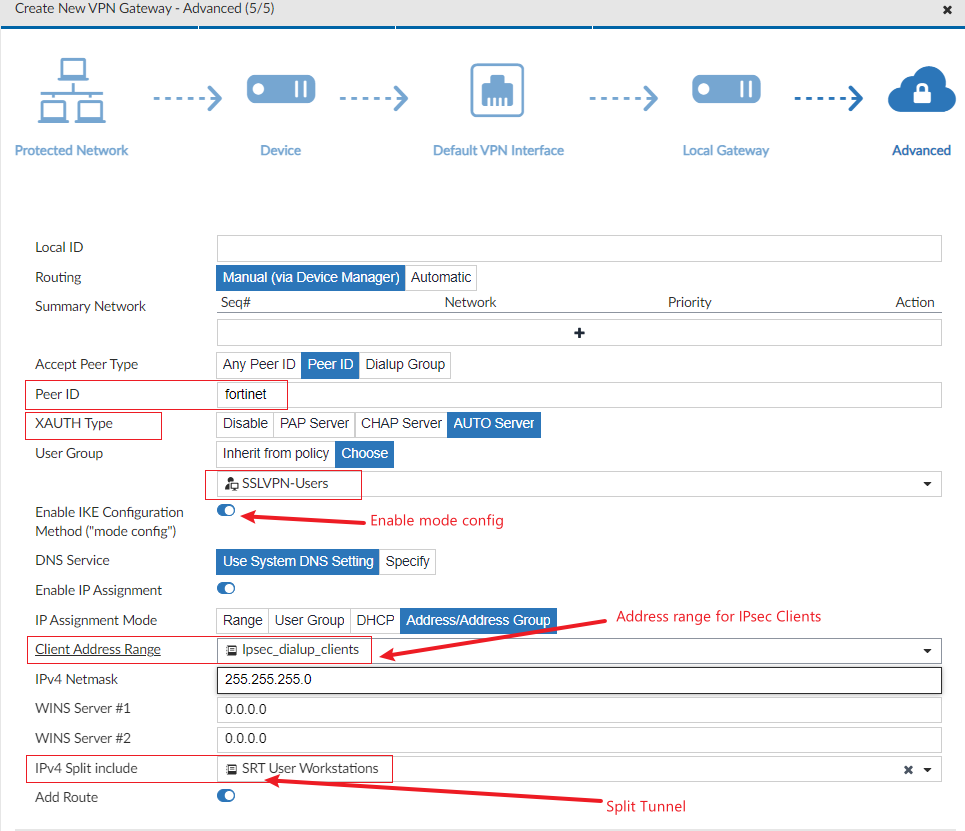
Task: Click the Peer ID field containing fortinet
Action: point(579,395)
